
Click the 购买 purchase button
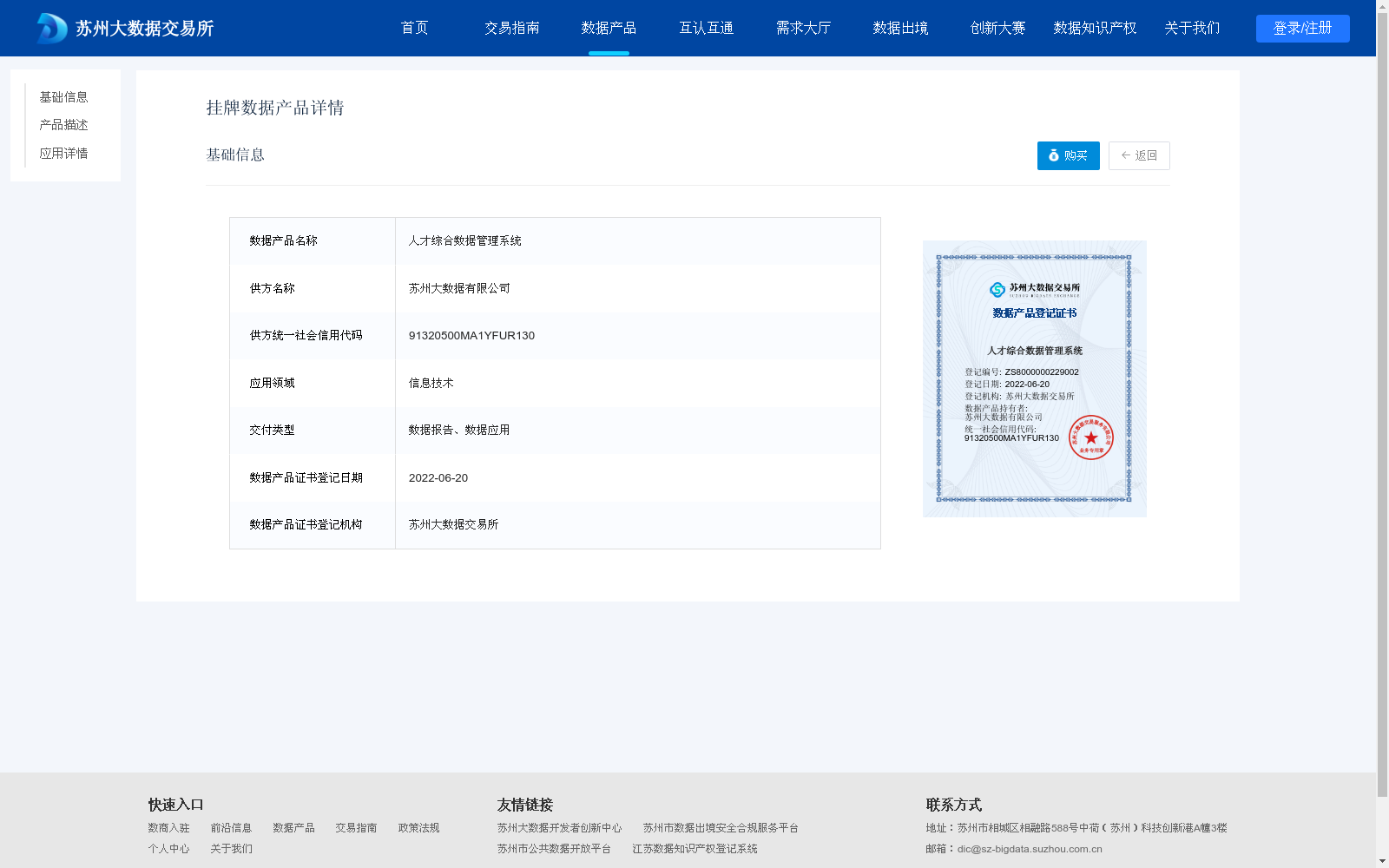point(1068,155)
